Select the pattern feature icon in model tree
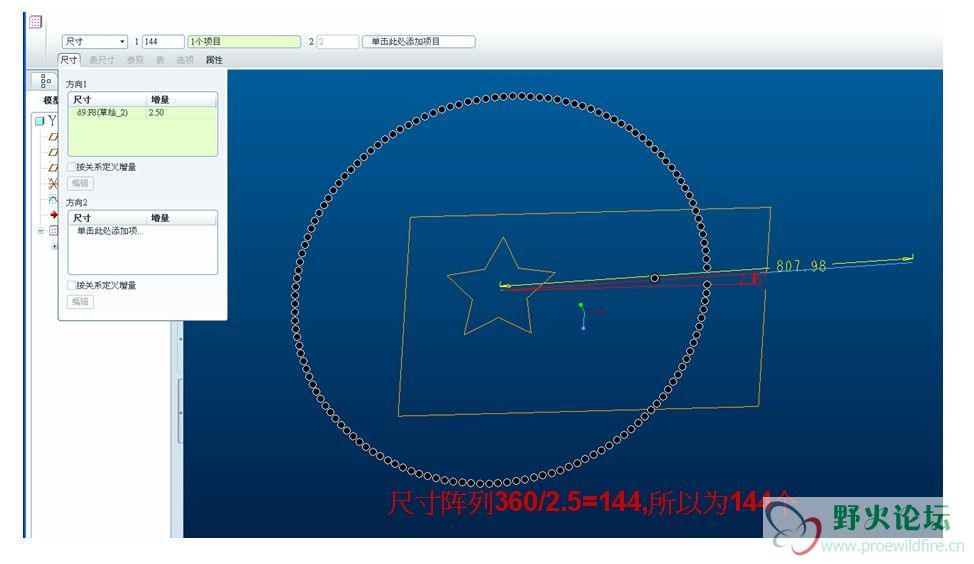The image size is (974, 564). pyautogui.click(x=53, y=230)
